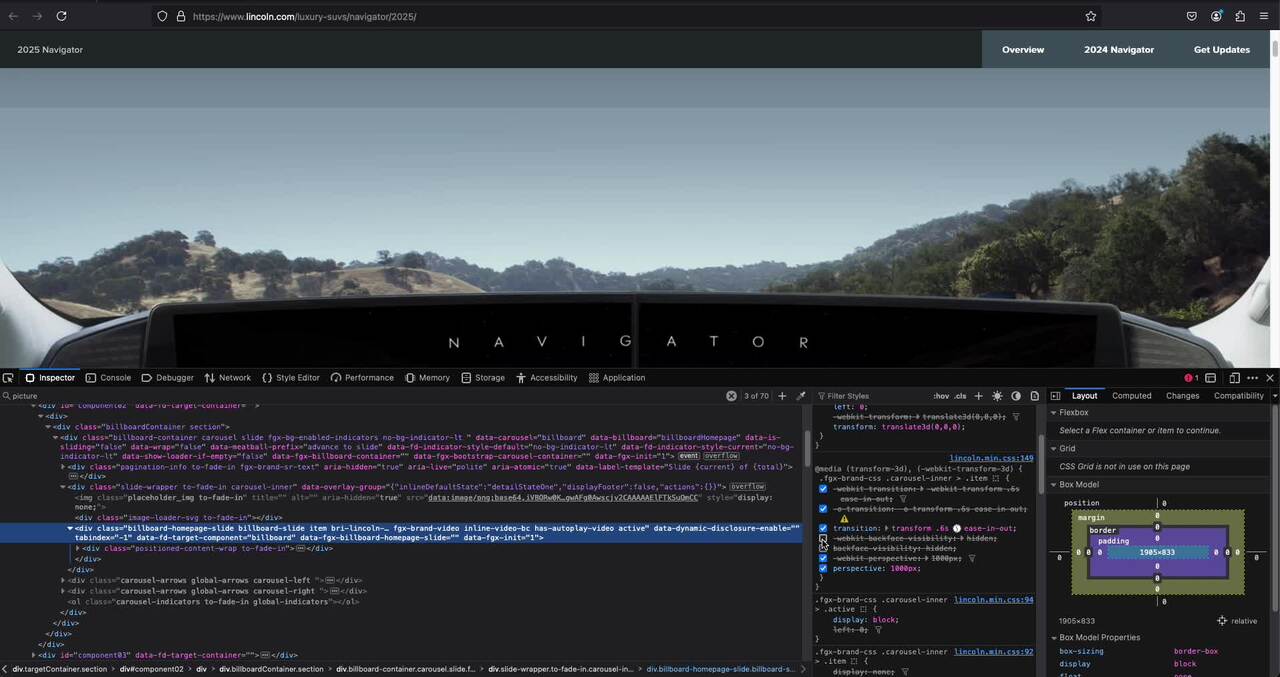This screenshot has height=677, width=1280.
Task: Open the Performance tab
Action: tap(361, 378)
